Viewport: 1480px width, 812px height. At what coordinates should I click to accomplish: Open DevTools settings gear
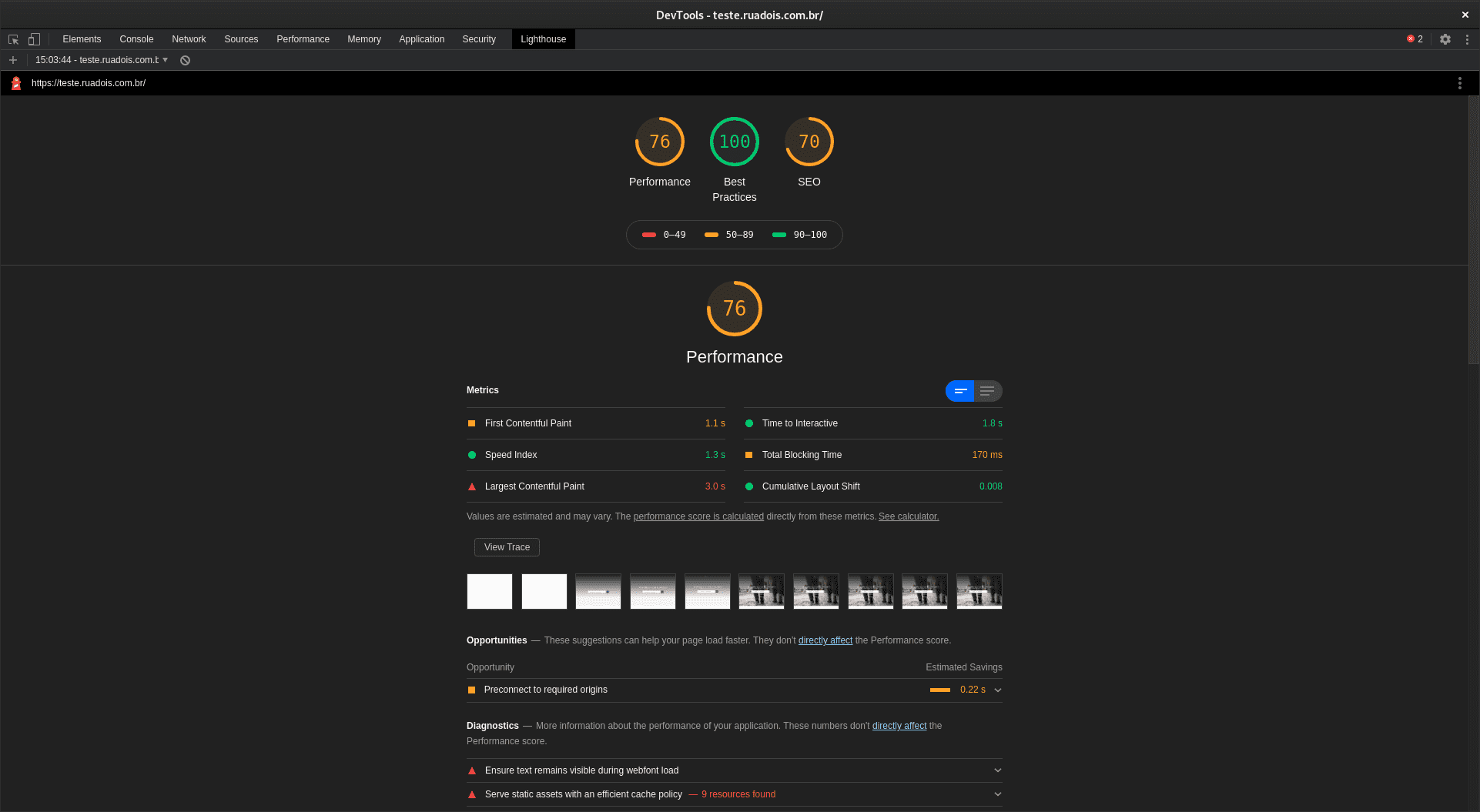point(1445,39)
